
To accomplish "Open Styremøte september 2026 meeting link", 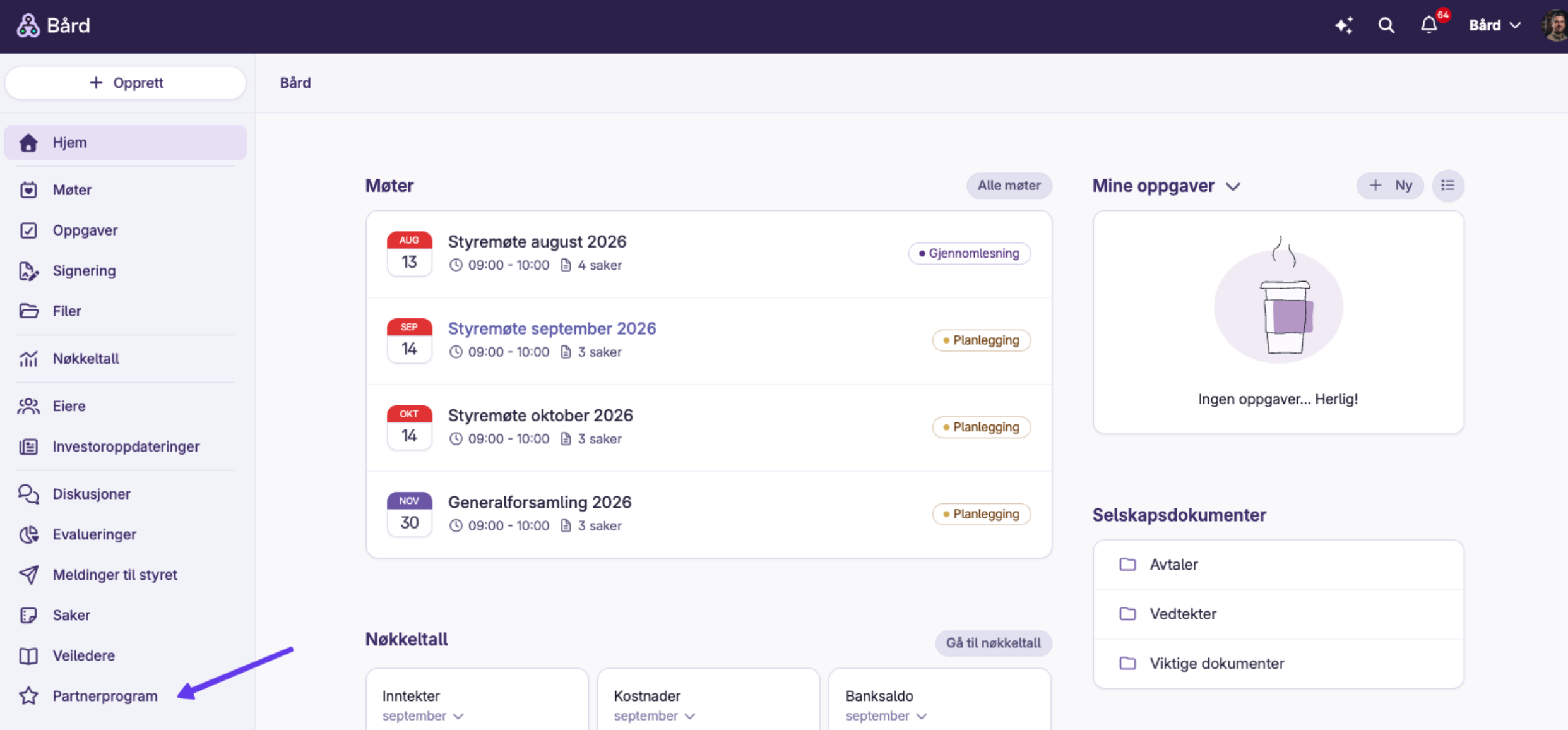I will 552,328.
